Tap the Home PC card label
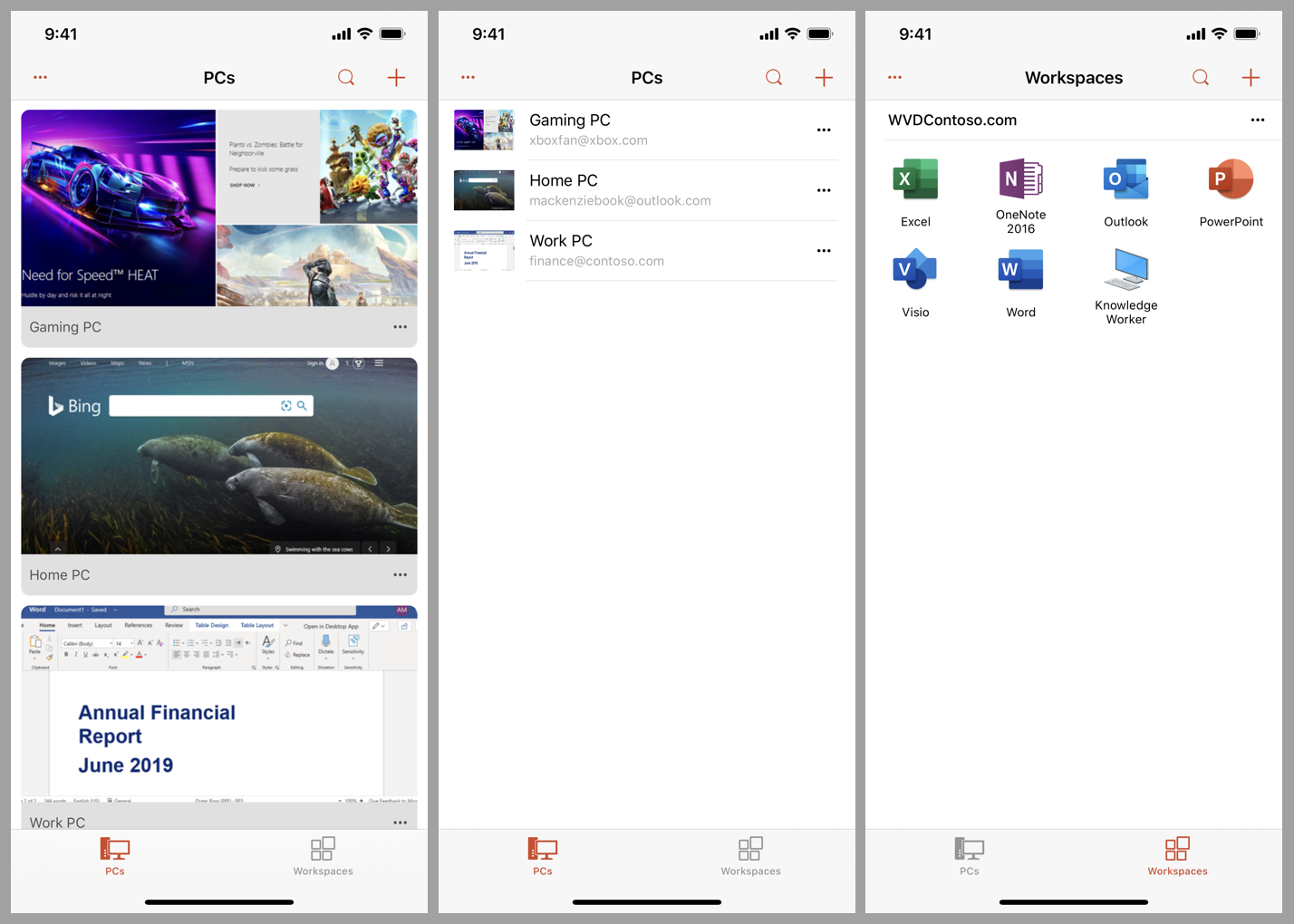This screenshot has height=924, width=1294. click(x=60, y=575)
